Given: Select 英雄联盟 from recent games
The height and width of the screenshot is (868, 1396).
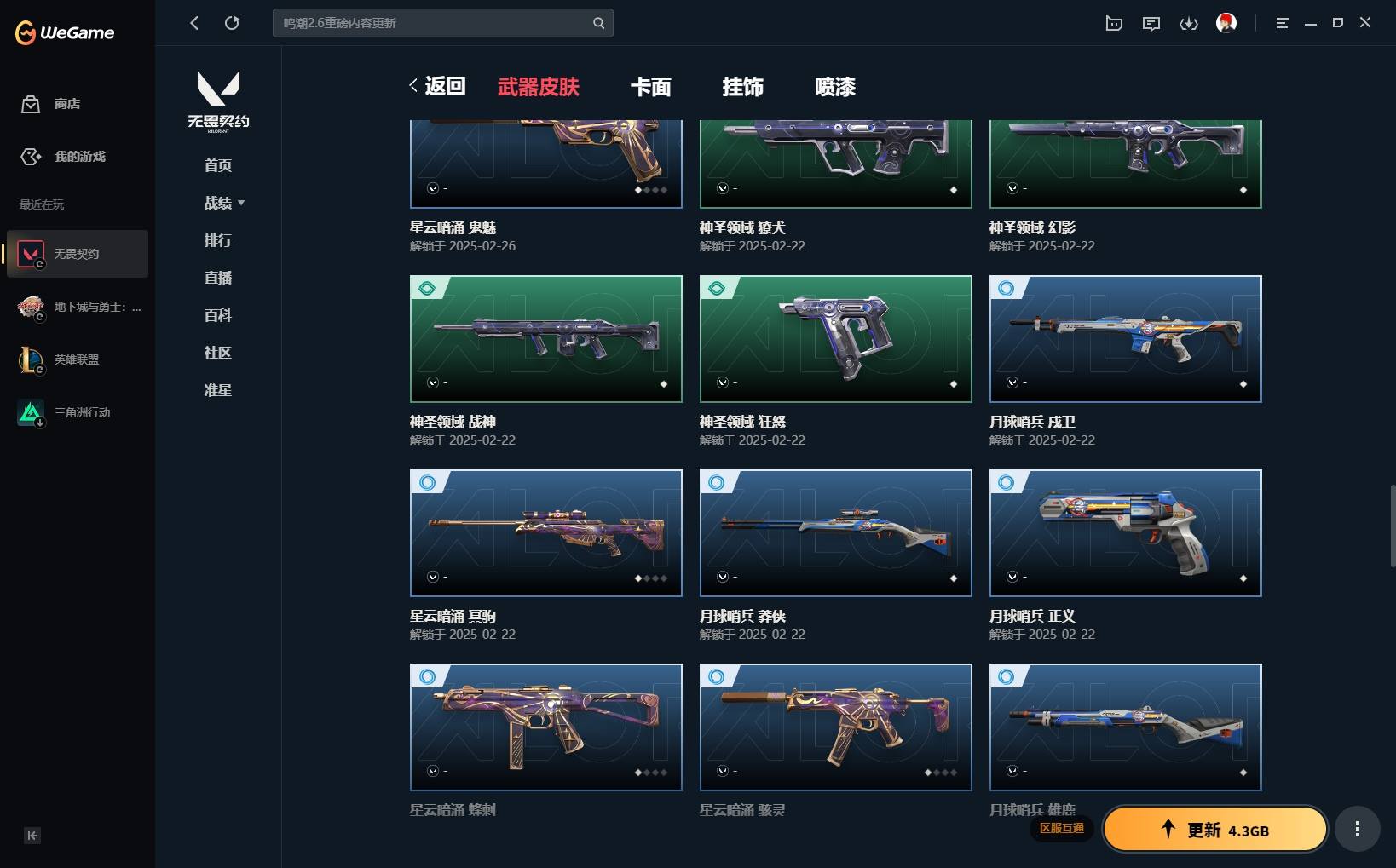Looking at the screenshot, I should pos(77,359).
